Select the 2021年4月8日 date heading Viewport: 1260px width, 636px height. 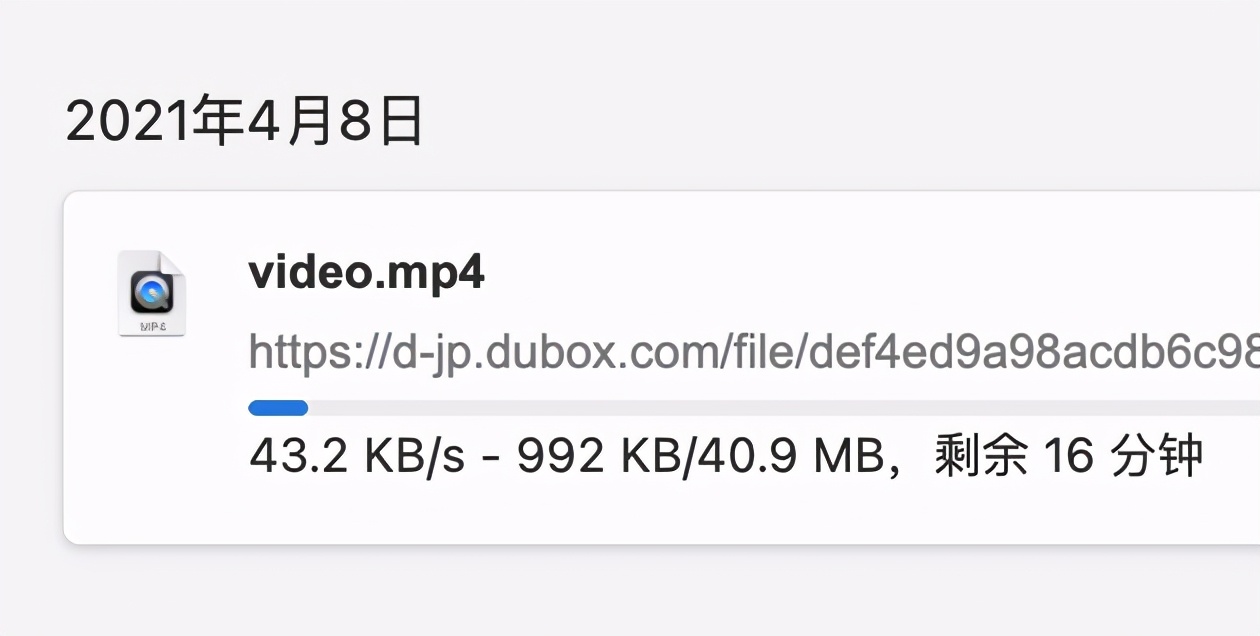(x=244, y=119)
